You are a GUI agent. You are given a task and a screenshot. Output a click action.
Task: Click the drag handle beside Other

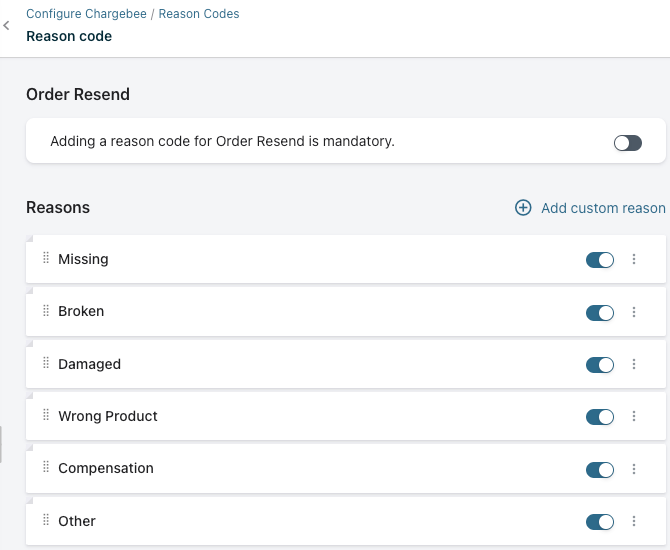[x=46, y=521]
